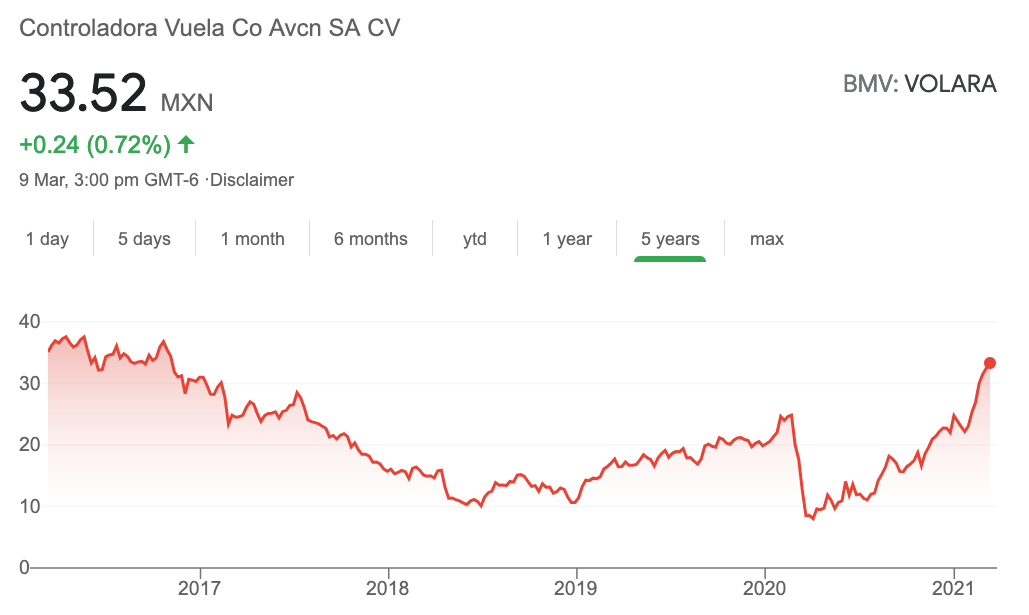Click the 2019 x-axis year label
The height and width of the screenshot is (615, 1029).
pyautogui.click(x=576, y=587)
